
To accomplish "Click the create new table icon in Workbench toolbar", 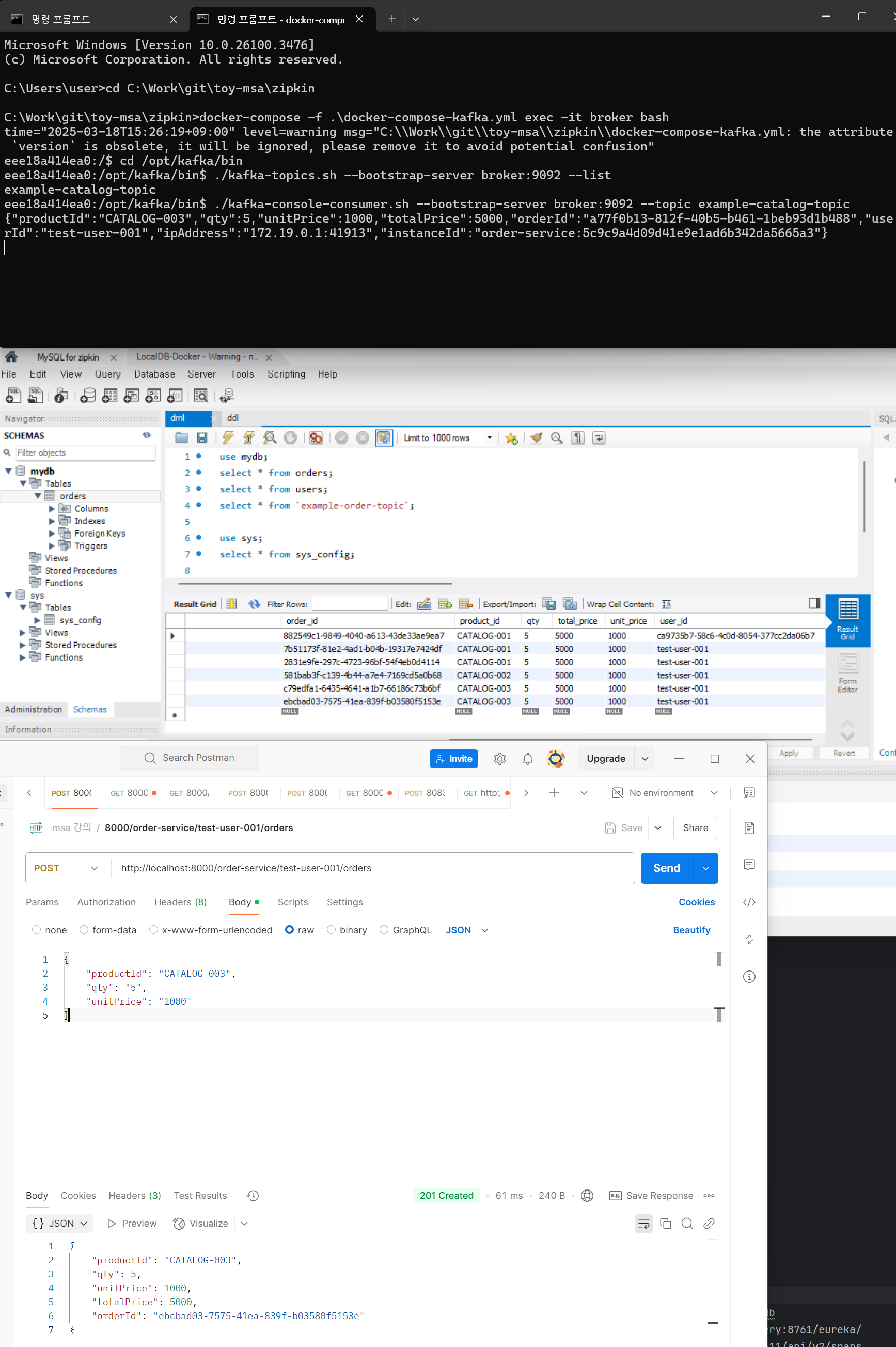I will (x=109, y=396).
